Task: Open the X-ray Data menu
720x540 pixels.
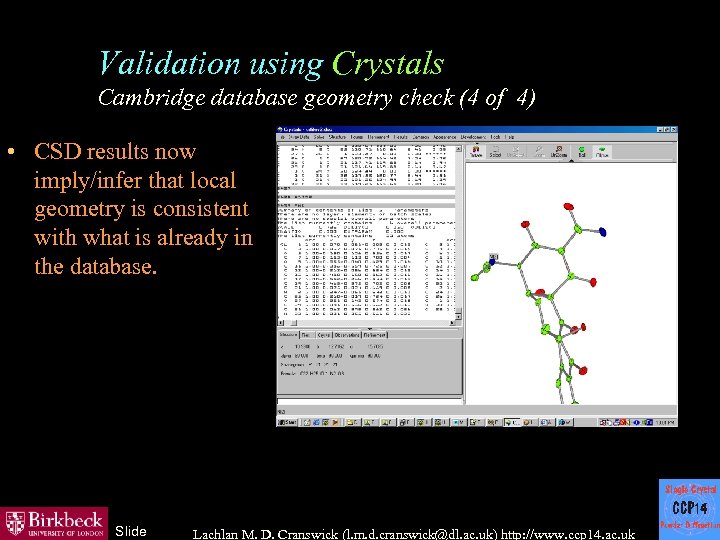Action: point(298,137)
